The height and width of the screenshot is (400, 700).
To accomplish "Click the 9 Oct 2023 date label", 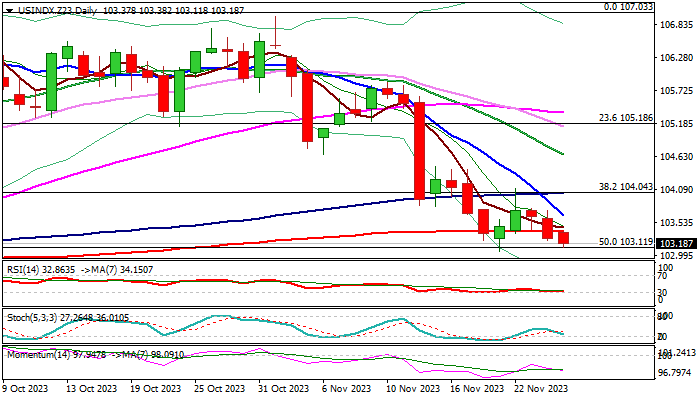I will click(26, 390).
